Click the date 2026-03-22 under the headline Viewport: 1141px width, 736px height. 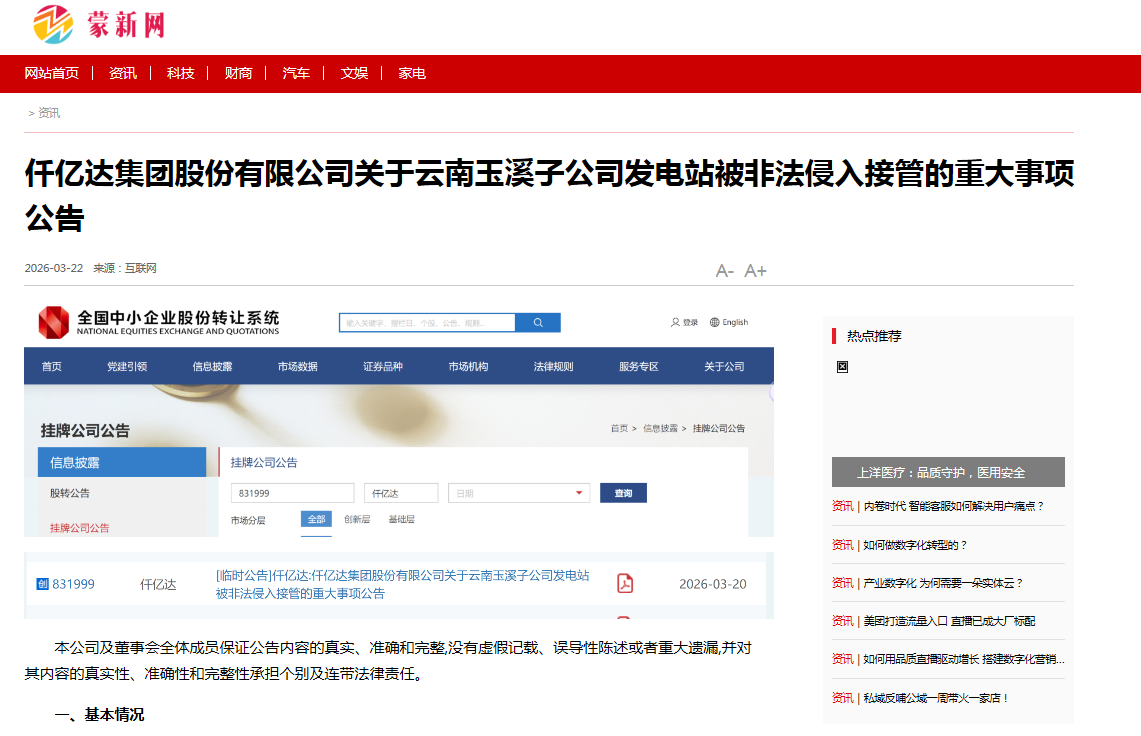tap(54, 268)
